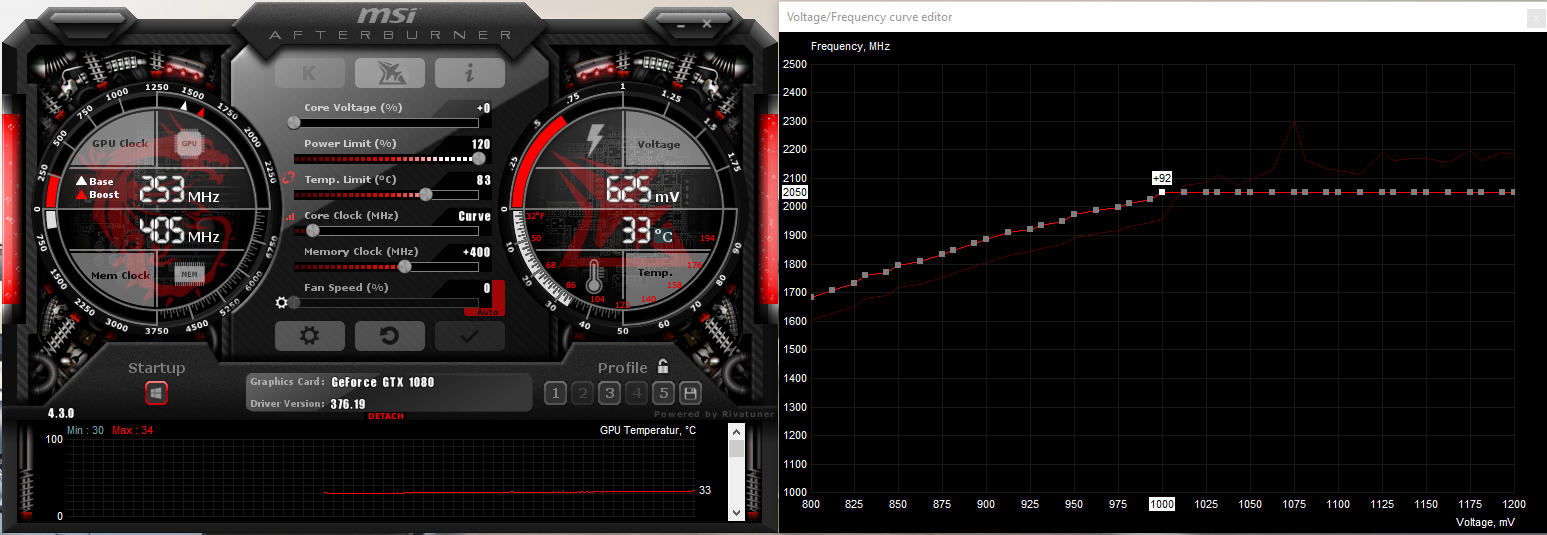The height and width of the screenshot is (535, 1547).
Task: Apply settings with the checkmark button
Action: tap(469, 336)
